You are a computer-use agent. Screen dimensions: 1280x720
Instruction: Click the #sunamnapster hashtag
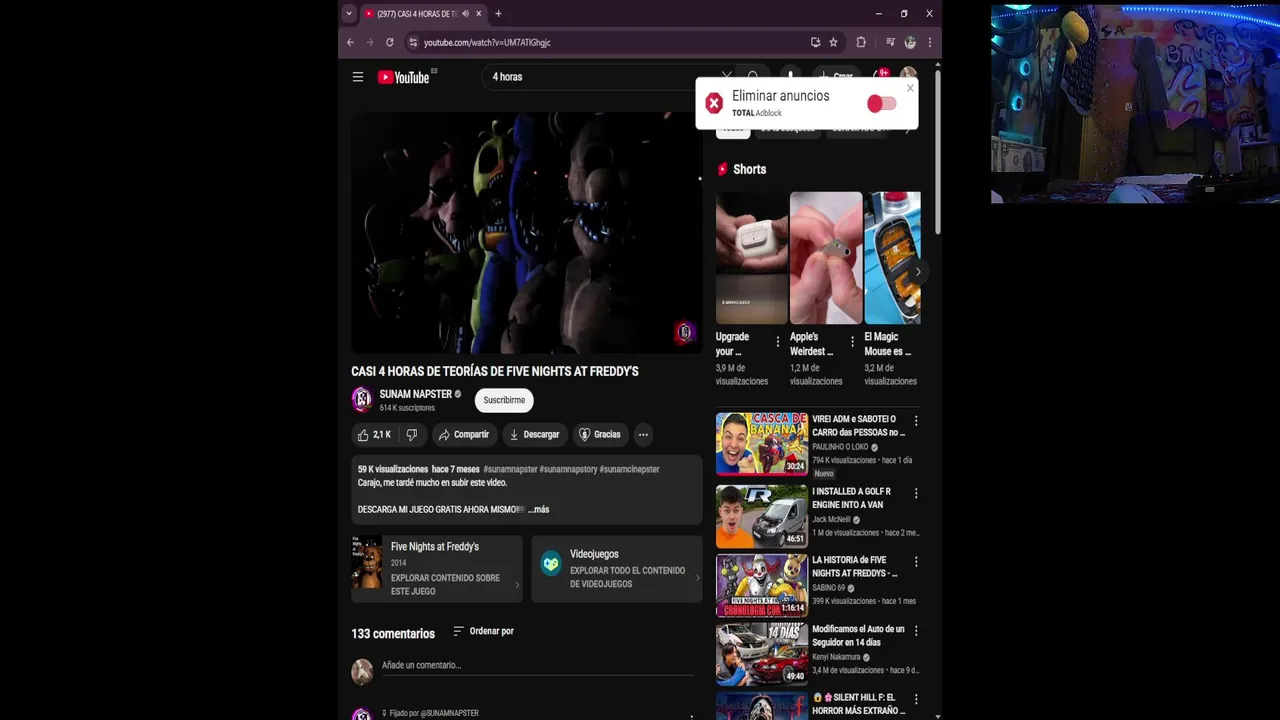tap(510, 469)
